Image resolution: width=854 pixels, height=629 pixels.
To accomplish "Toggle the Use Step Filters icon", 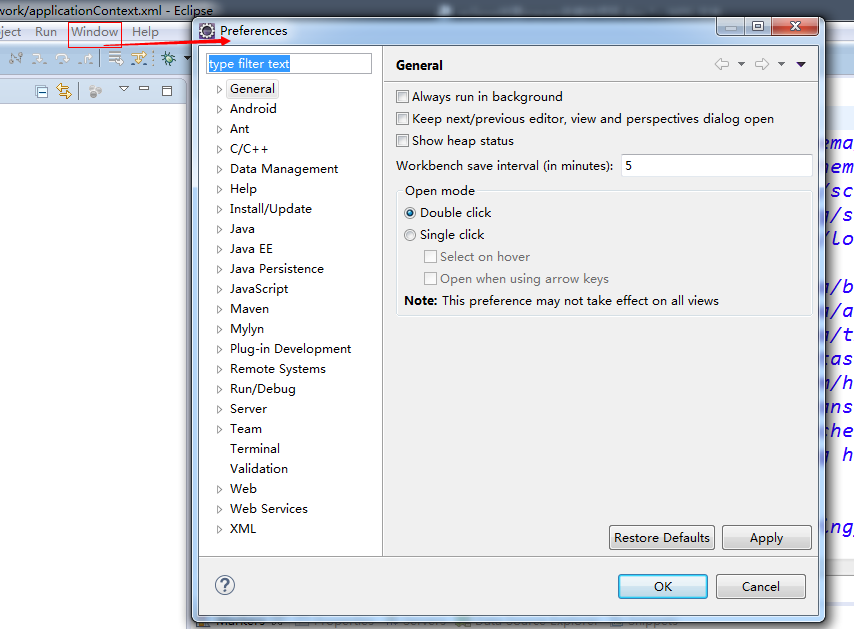I will pyautogui.click(x=139, y=58).
